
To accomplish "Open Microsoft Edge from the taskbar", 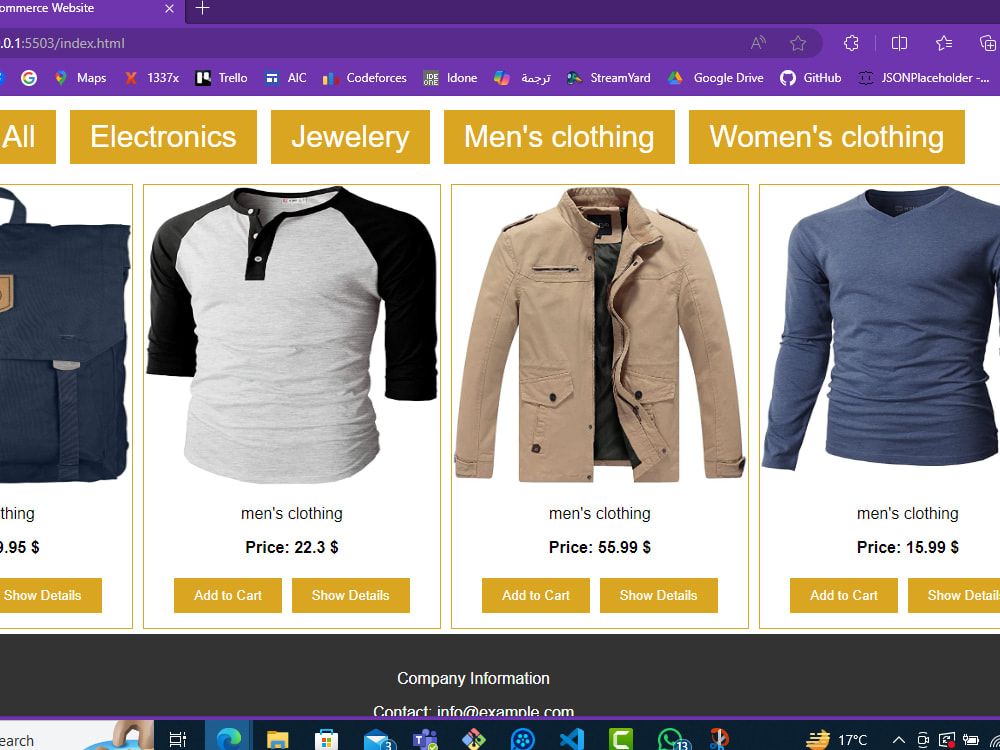I will [228, 739].
